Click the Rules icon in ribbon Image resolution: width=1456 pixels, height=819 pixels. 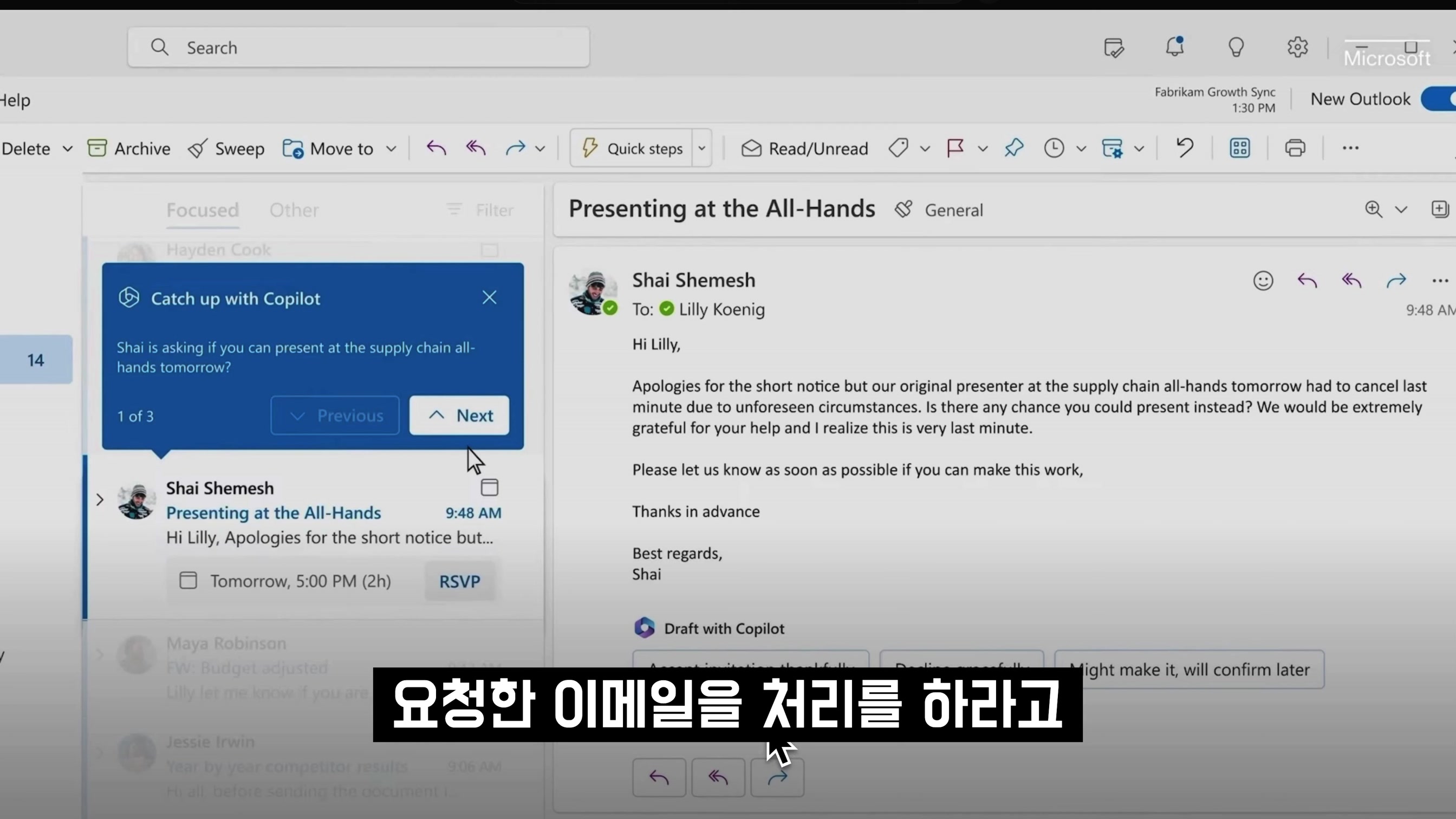[x=1113, y=148]
